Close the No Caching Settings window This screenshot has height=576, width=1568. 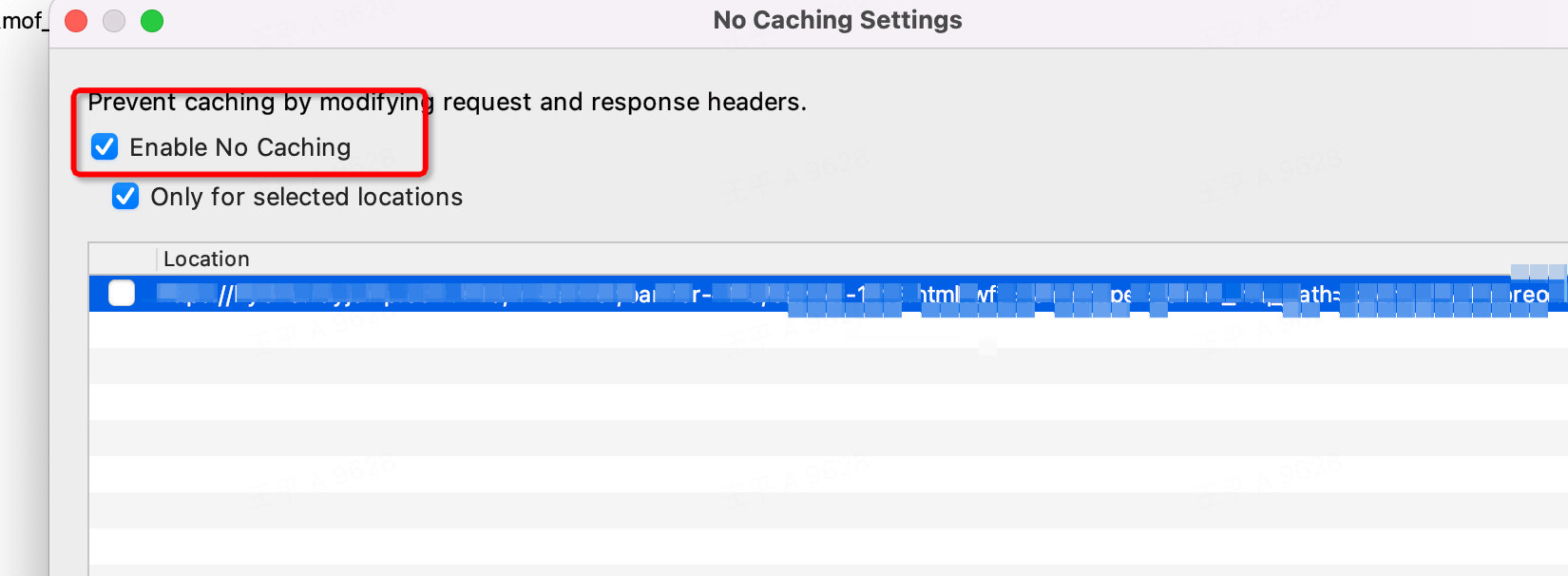76,21
